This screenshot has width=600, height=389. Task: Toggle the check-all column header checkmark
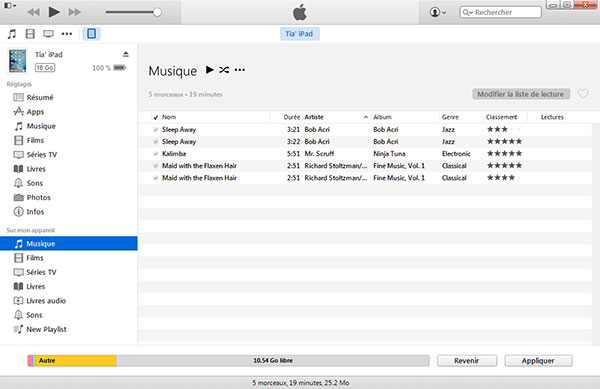point(156,117)
